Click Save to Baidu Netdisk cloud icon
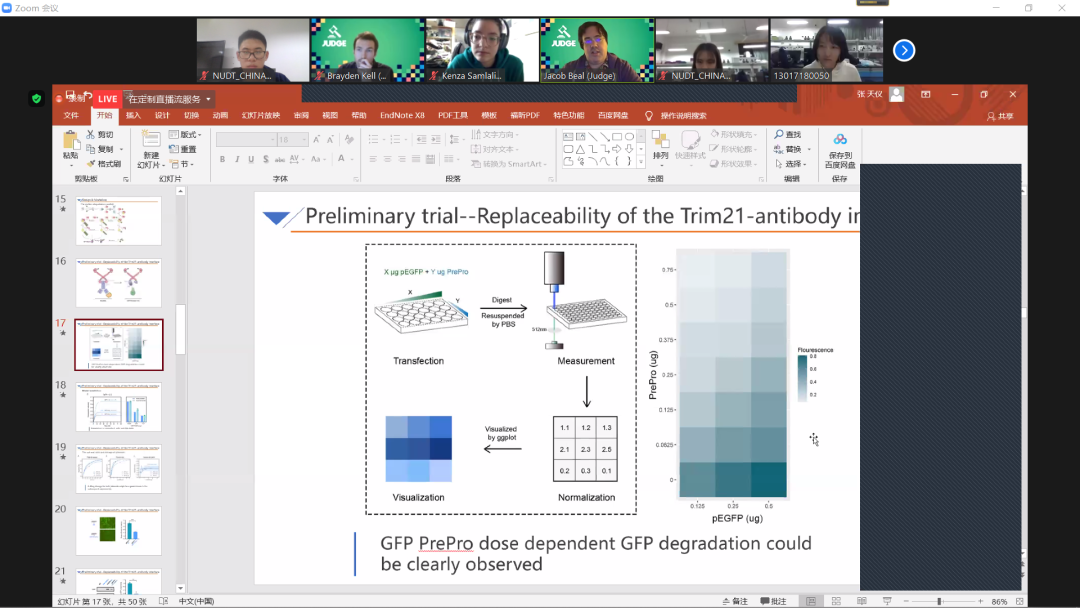The width and height of the screenshot is (1080, 608). [840, 140]
